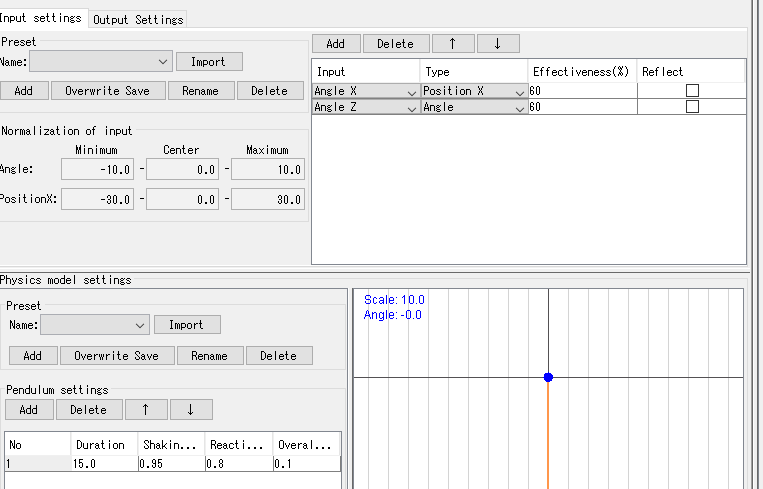The width and height of the screenshot is (763, 489).
Task: Click Overwrite Save in input preset
Action: point(108,91)
